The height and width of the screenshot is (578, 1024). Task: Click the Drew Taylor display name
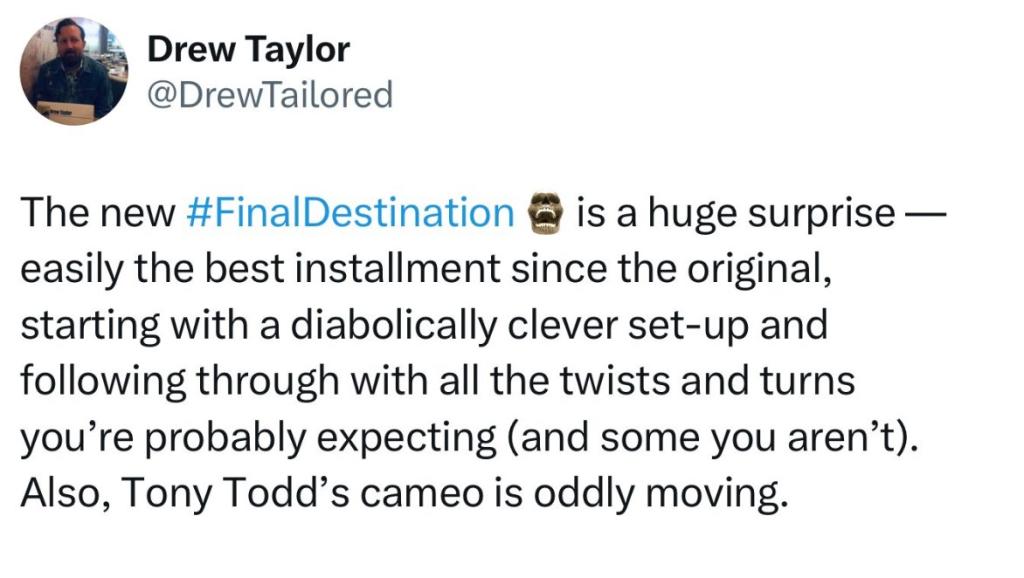pyautogui.click(x=248, y=50)
